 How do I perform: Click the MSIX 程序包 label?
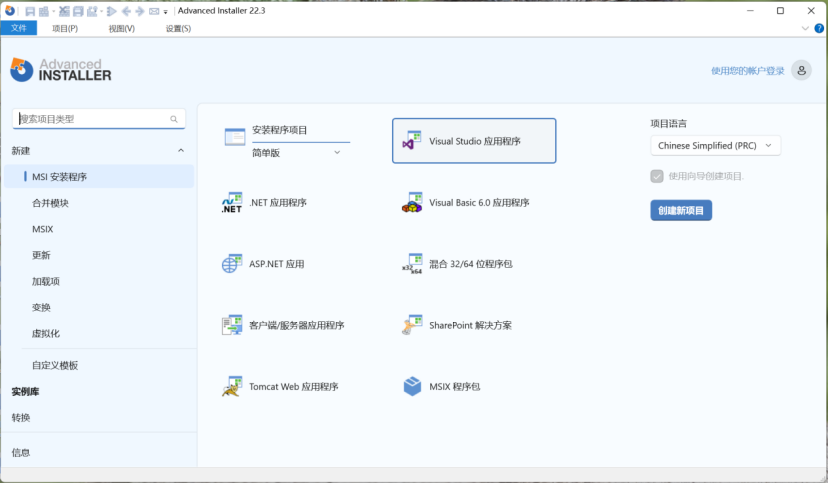coord(455,386)
